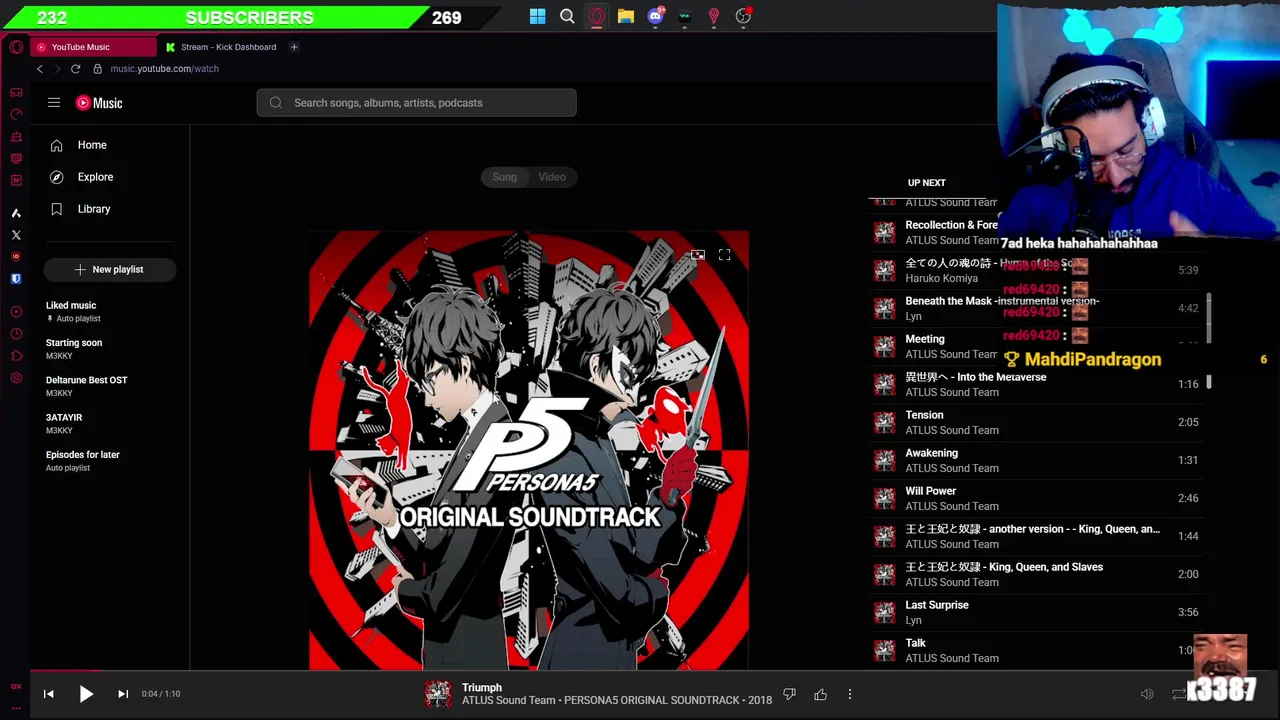Open the Liked music playlist
This screenshot has height=720, width=1280.
tap(110, 311)
